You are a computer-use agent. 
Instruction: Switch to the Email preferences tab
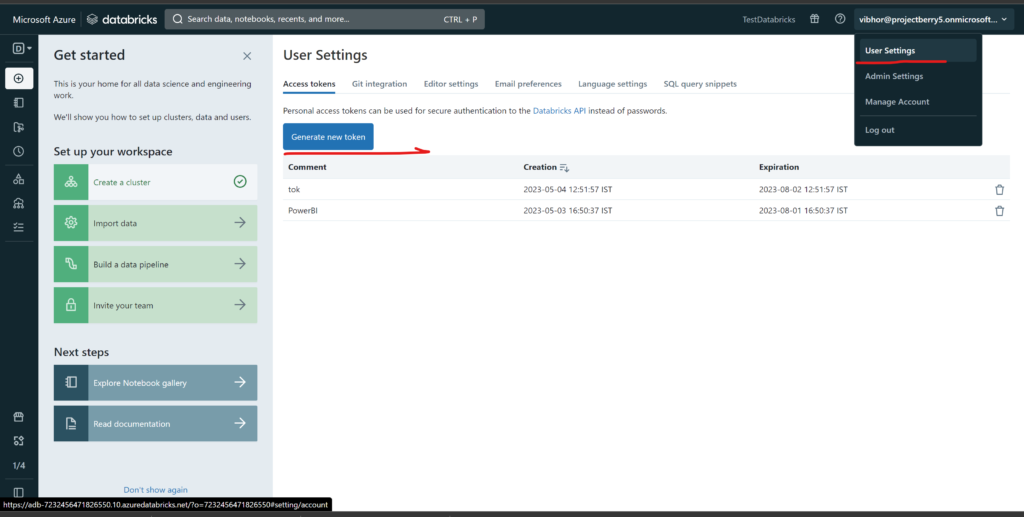coord(528,84)
